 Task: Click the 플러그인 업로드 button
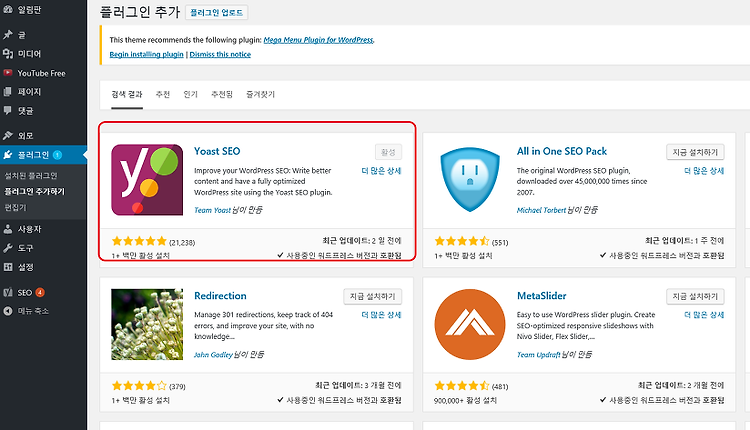click(x=216, y=12)
